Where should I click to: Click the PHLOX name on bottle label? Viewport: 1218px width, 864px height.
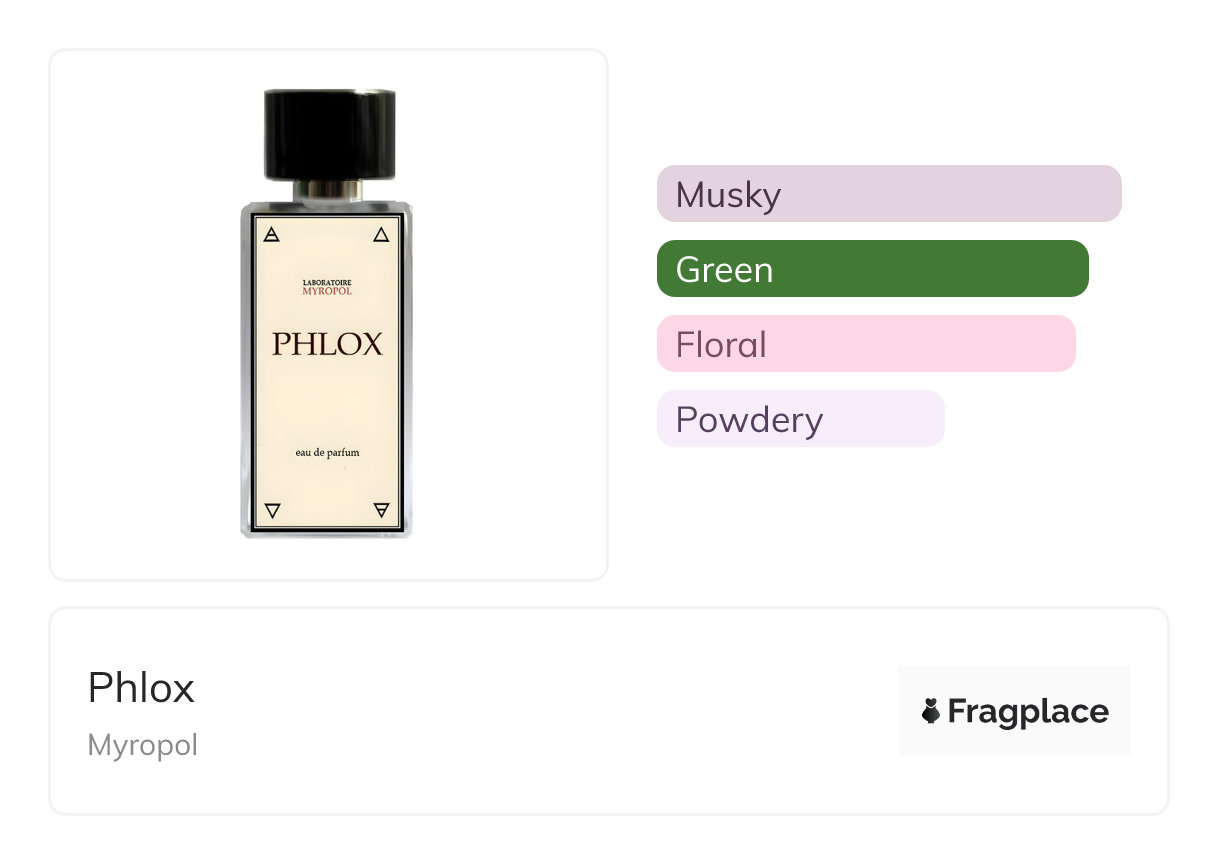(x=327, y=344)
